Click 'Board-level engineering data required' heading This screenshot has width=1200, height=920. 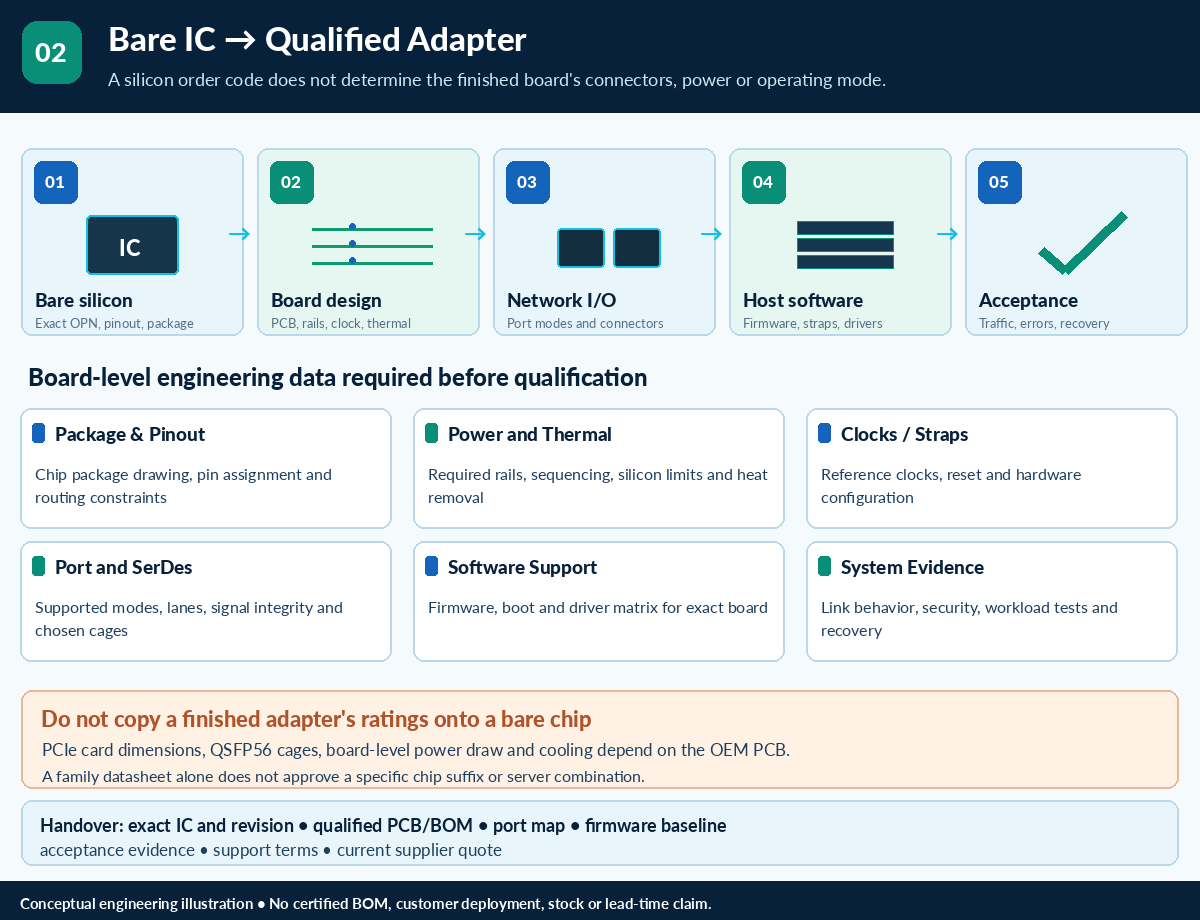click(x=338, y=378)
